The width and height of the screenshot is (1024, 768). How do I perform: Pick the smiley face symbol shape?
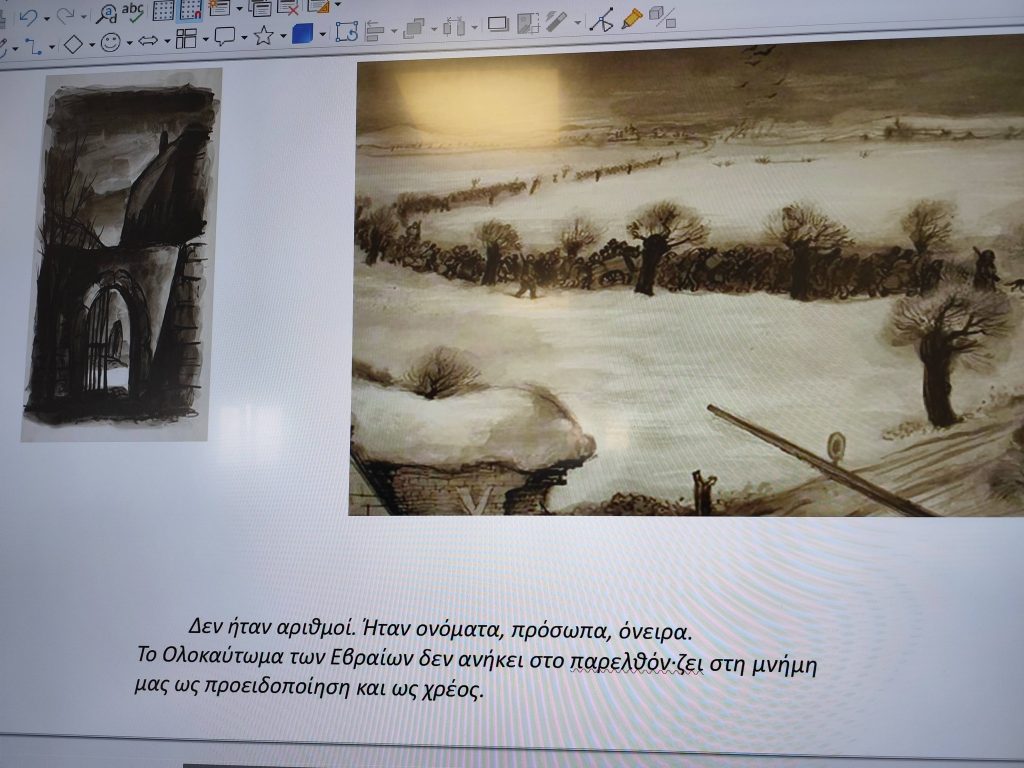(110, 43)
